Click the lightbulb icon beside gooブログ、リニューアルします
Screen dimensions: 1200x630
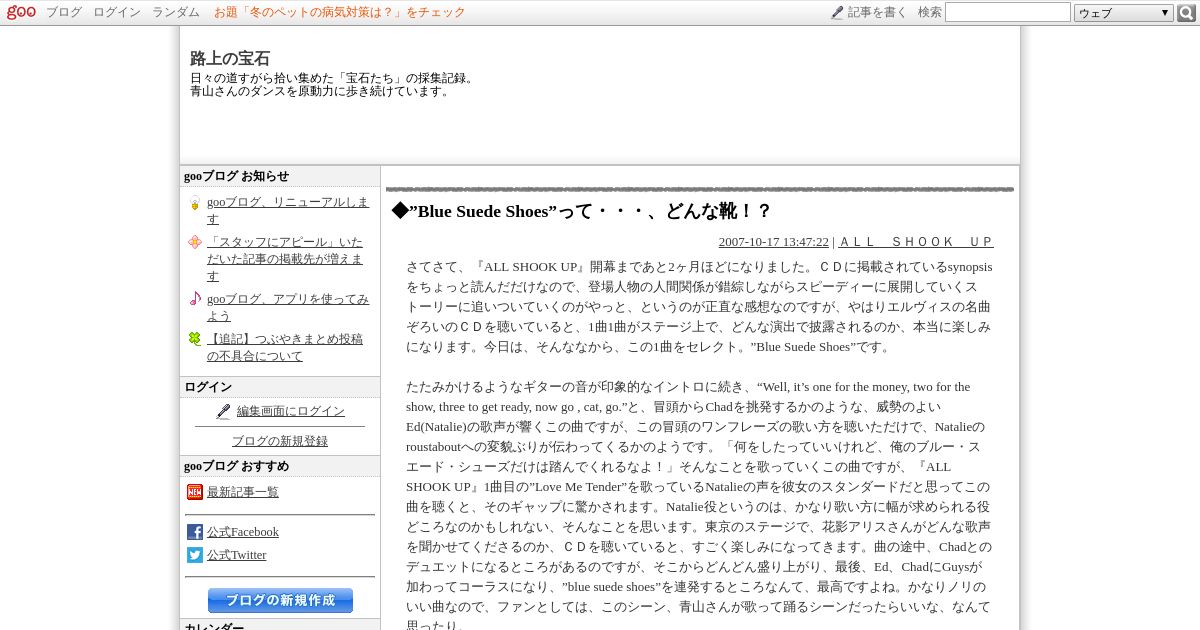194,203
